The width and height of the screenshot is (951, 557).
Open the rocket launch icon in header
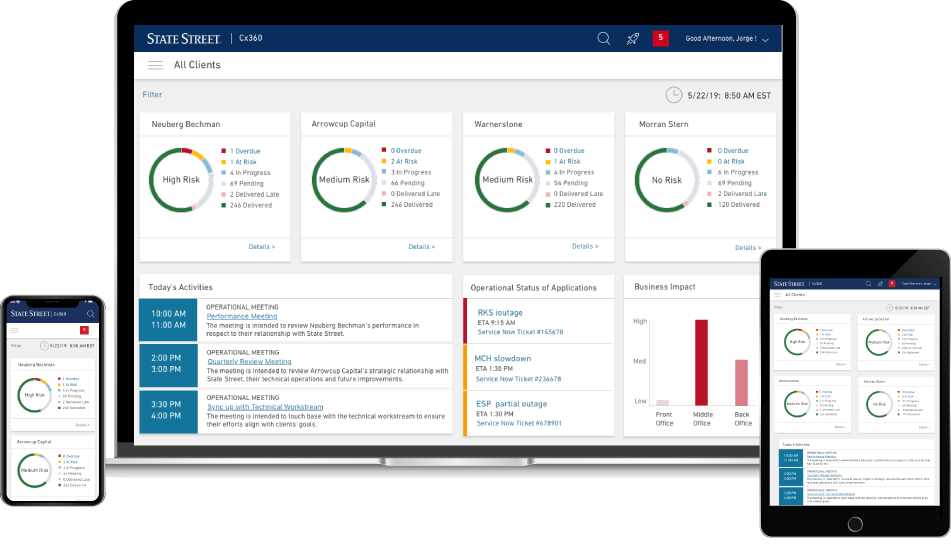632,39
